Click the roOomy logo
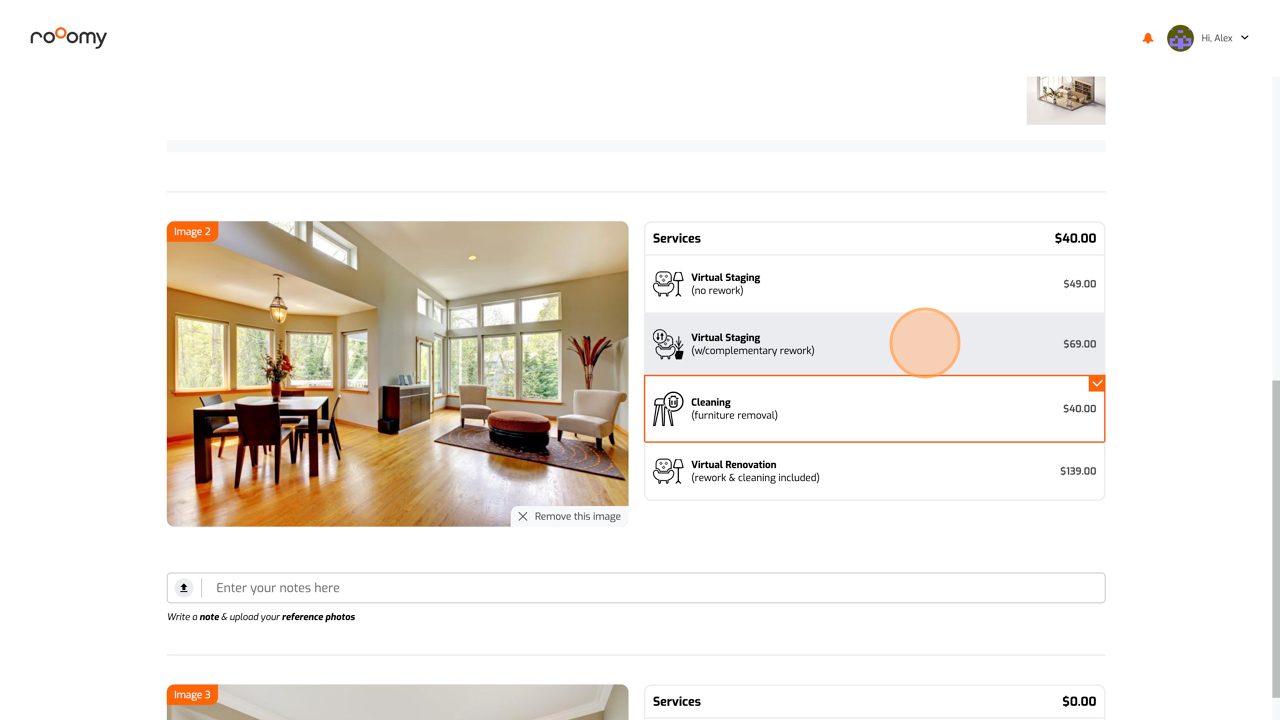 click(x=68, y=37)
